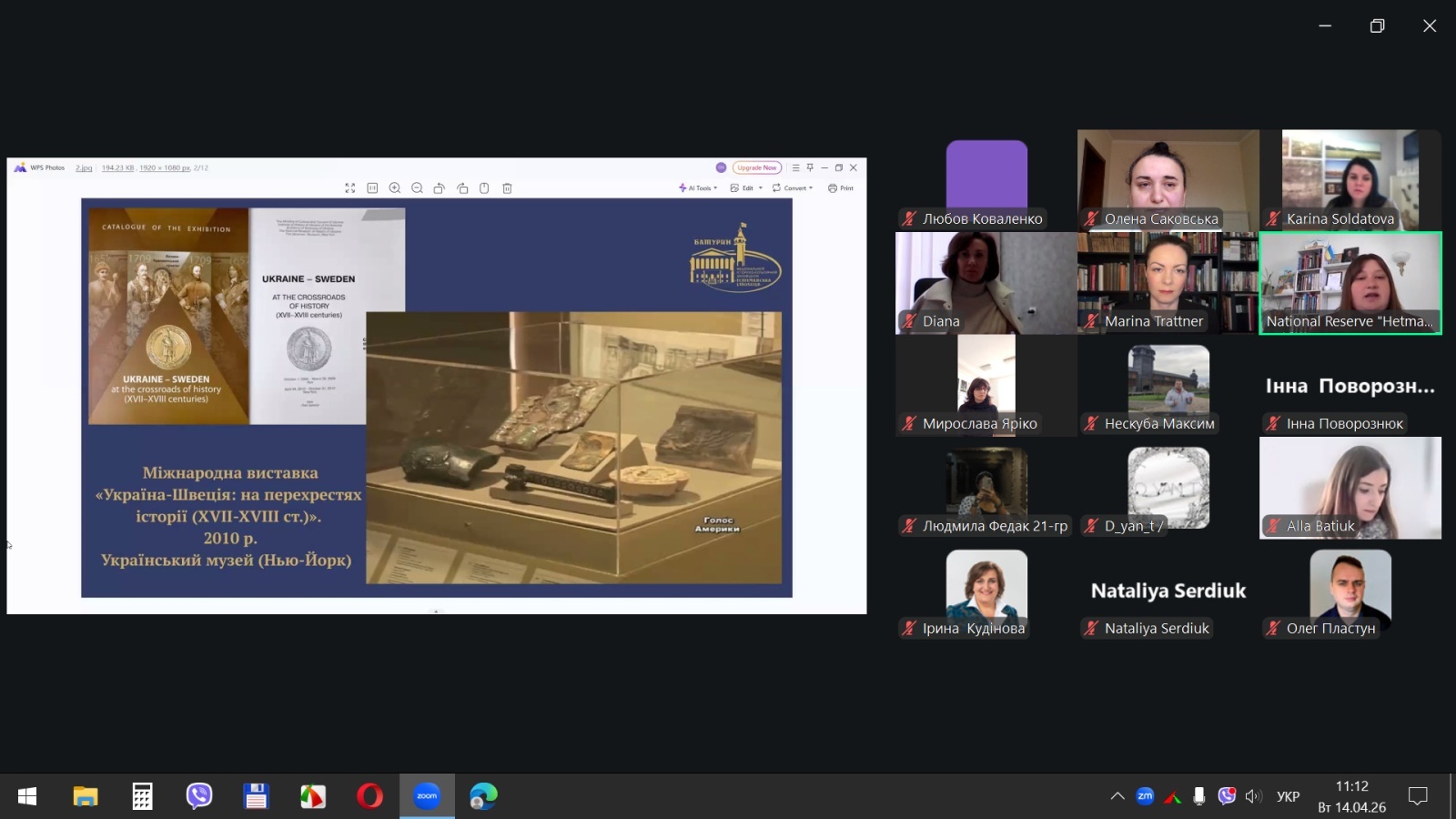Toggle the pin window on top icon
This screenshot has height=819, width=1456.
click(810, 167)
